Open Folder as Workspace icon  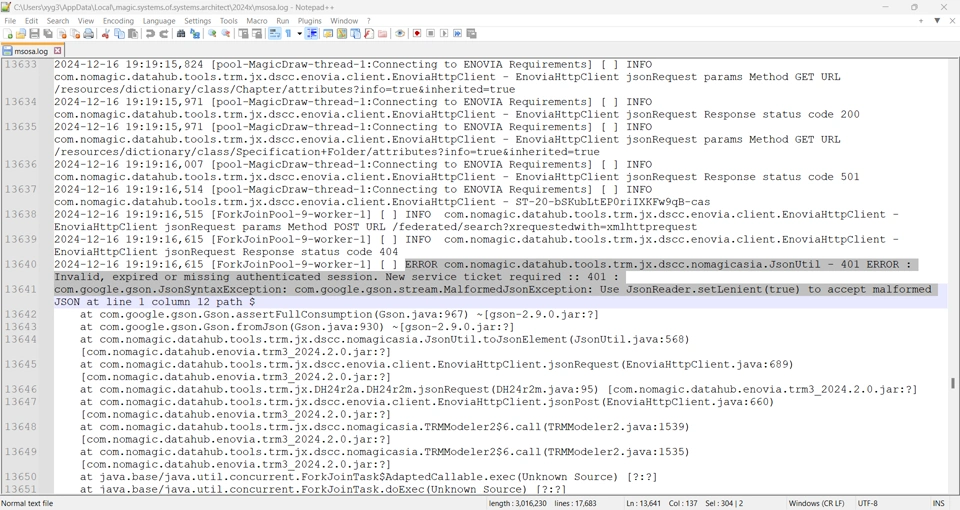(x=383, y=34)
